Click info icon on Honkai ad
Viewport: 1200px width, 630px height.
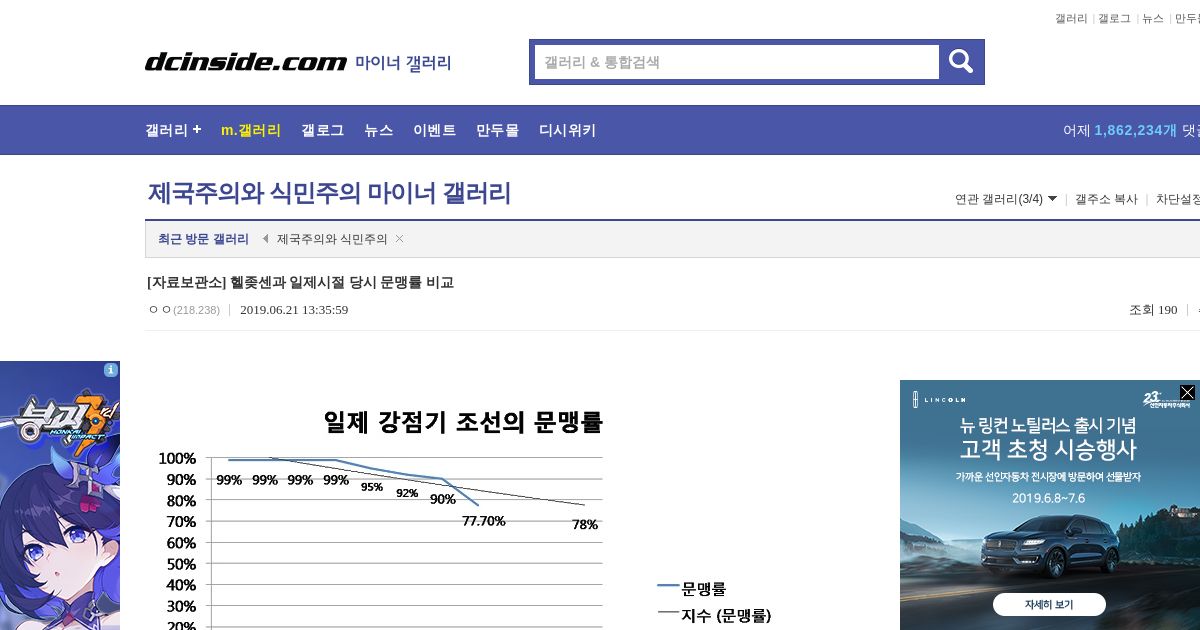[x=111, y=370]
